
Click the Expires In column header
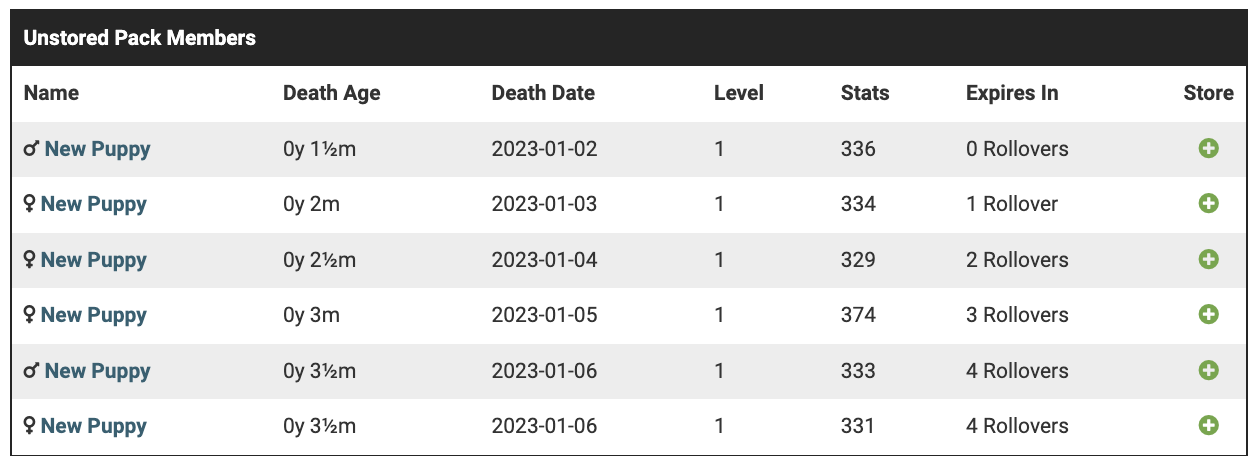point(1012,93)
